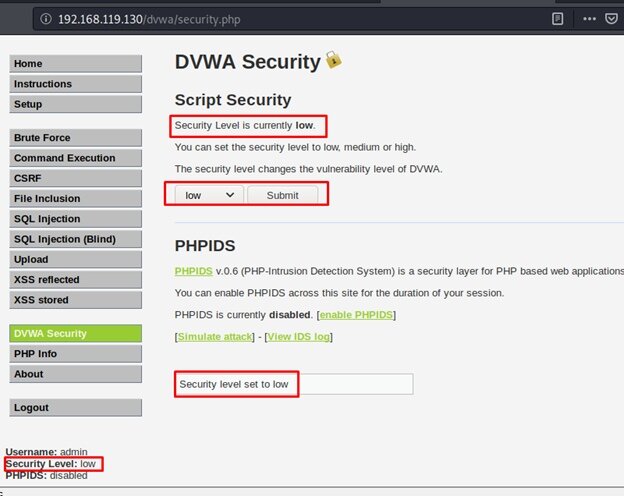
Task: Click the padlock icon beside DVWA Security heading
Action: tap(333, 60)
